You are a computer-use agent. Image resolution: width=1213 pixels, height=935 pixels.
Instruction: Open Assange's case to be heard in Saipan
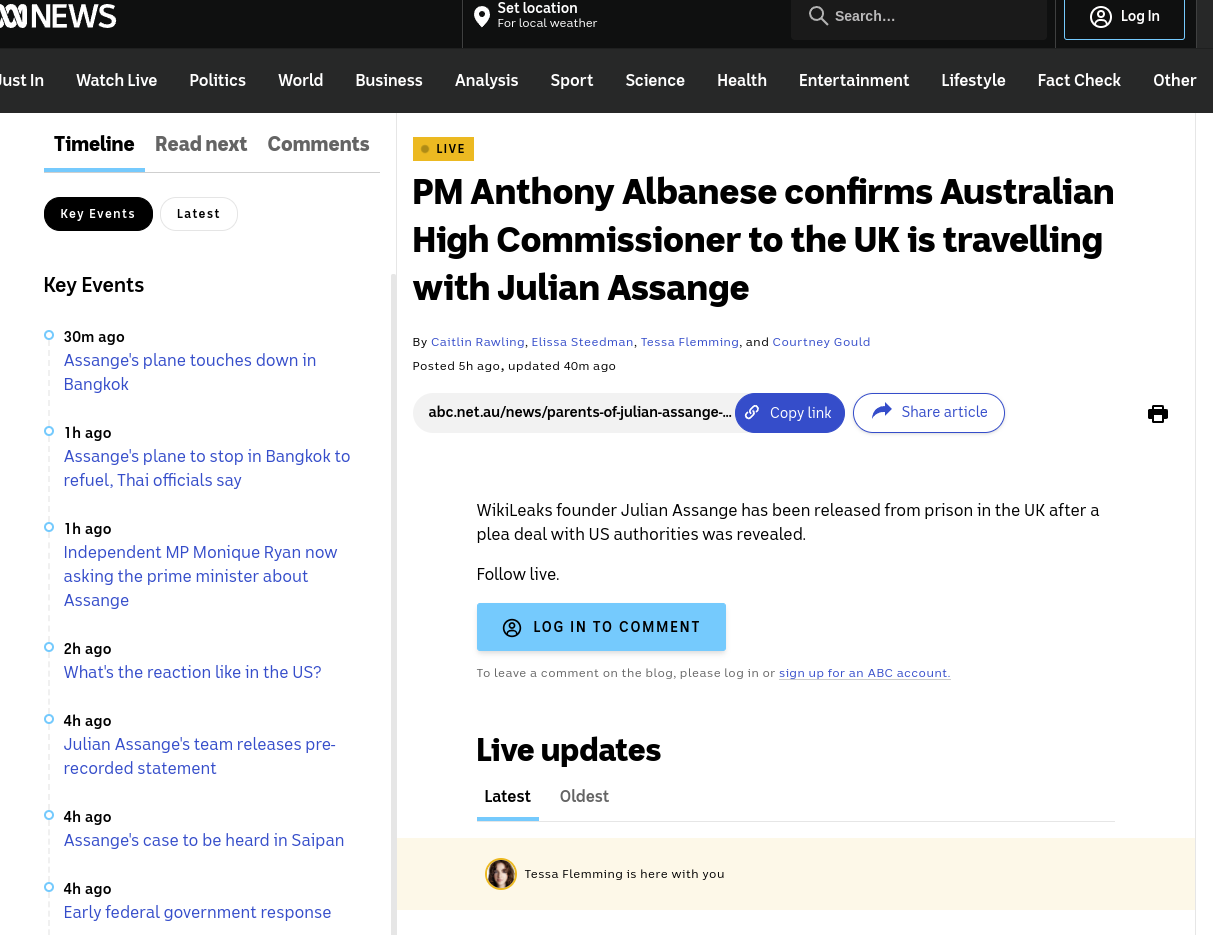[x=204, y=840]
